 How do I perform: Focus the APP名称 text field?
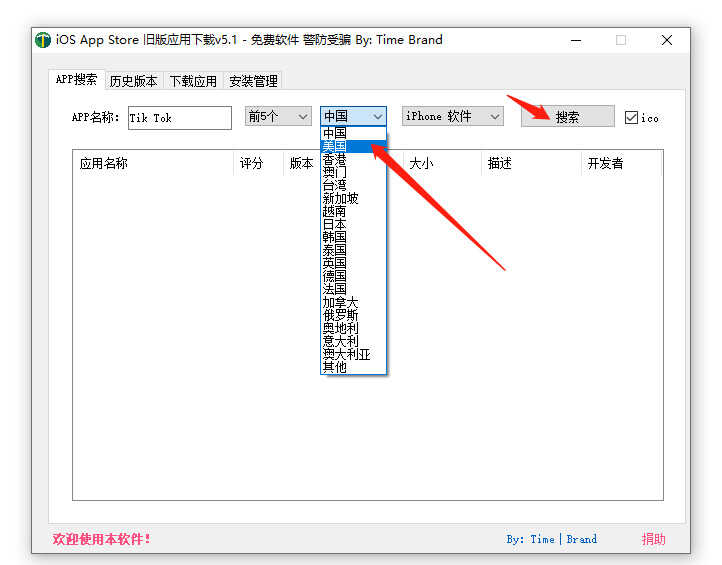[180, 118]
